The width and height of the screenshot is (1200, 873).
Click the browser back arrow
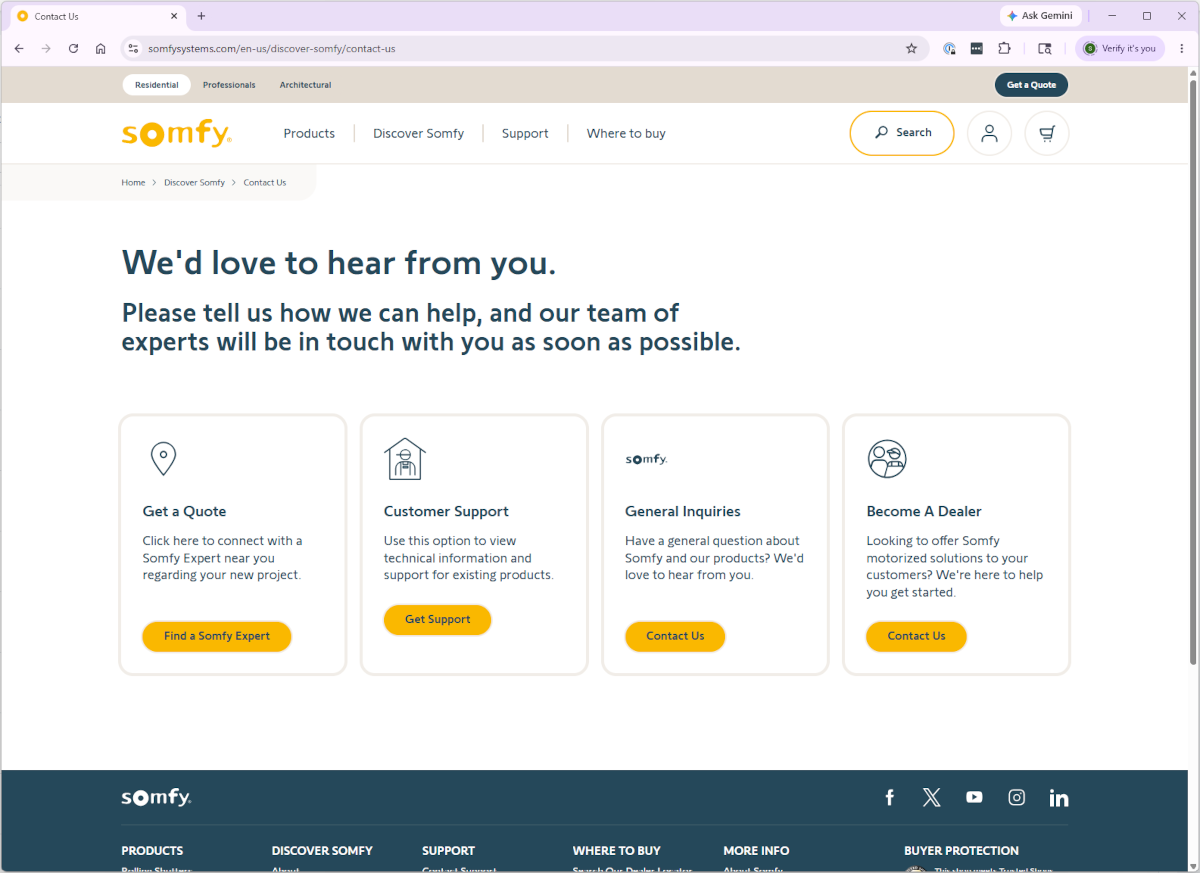[x=19, y=48]
